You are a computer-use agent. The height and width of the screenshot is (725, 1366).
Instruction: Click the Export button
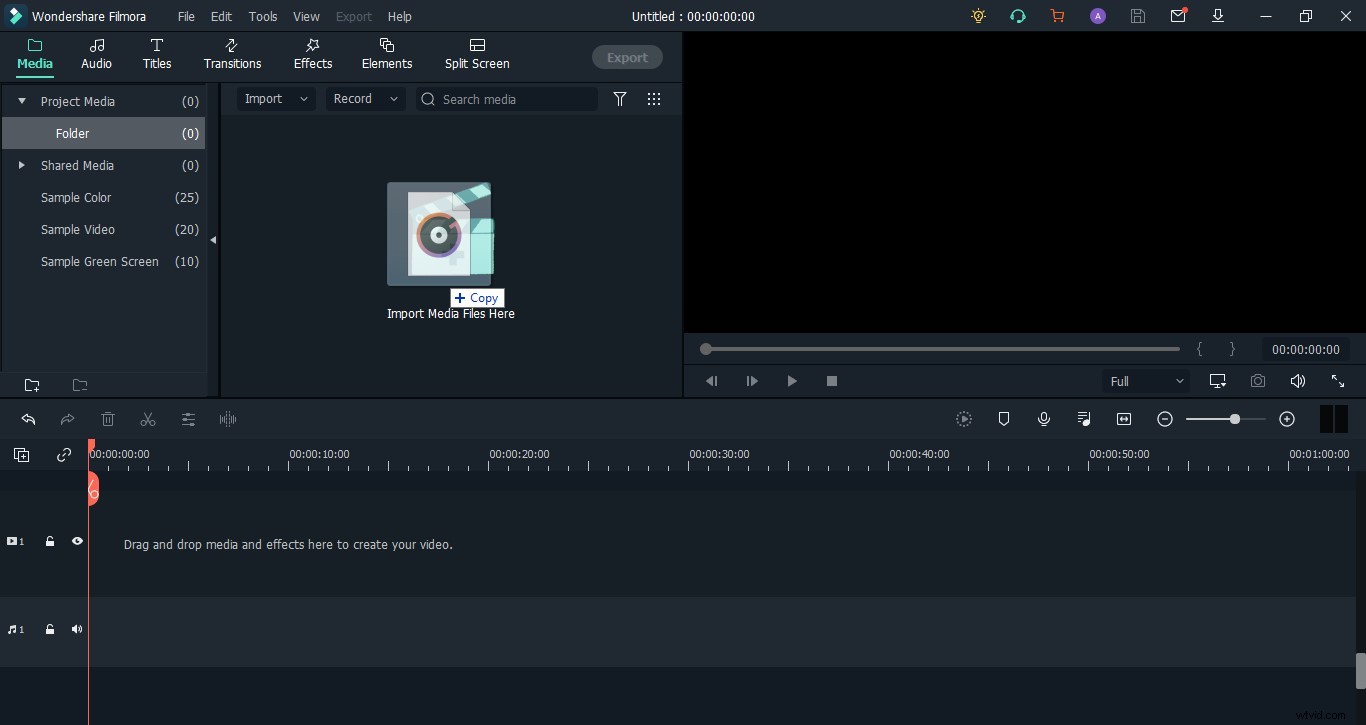(x=627, y=57)
